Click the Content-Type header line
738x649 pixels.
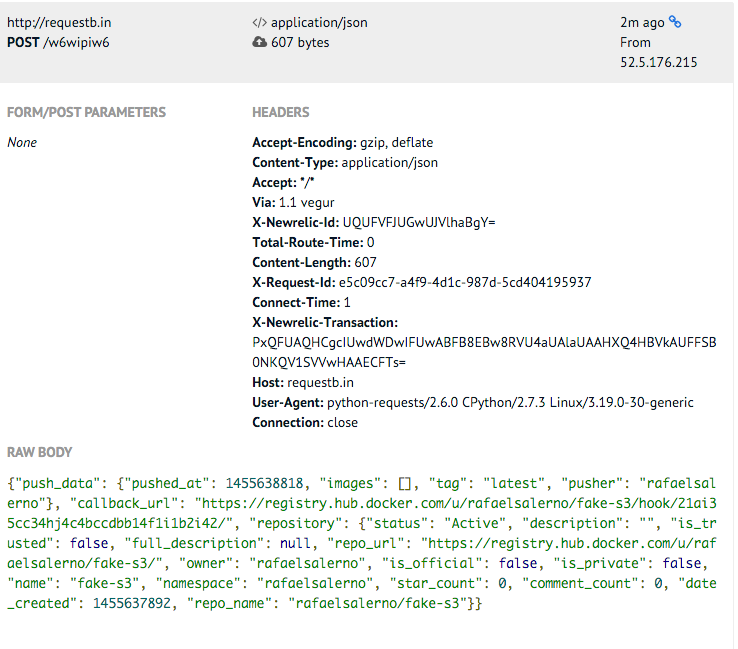[x=344, y=162]
